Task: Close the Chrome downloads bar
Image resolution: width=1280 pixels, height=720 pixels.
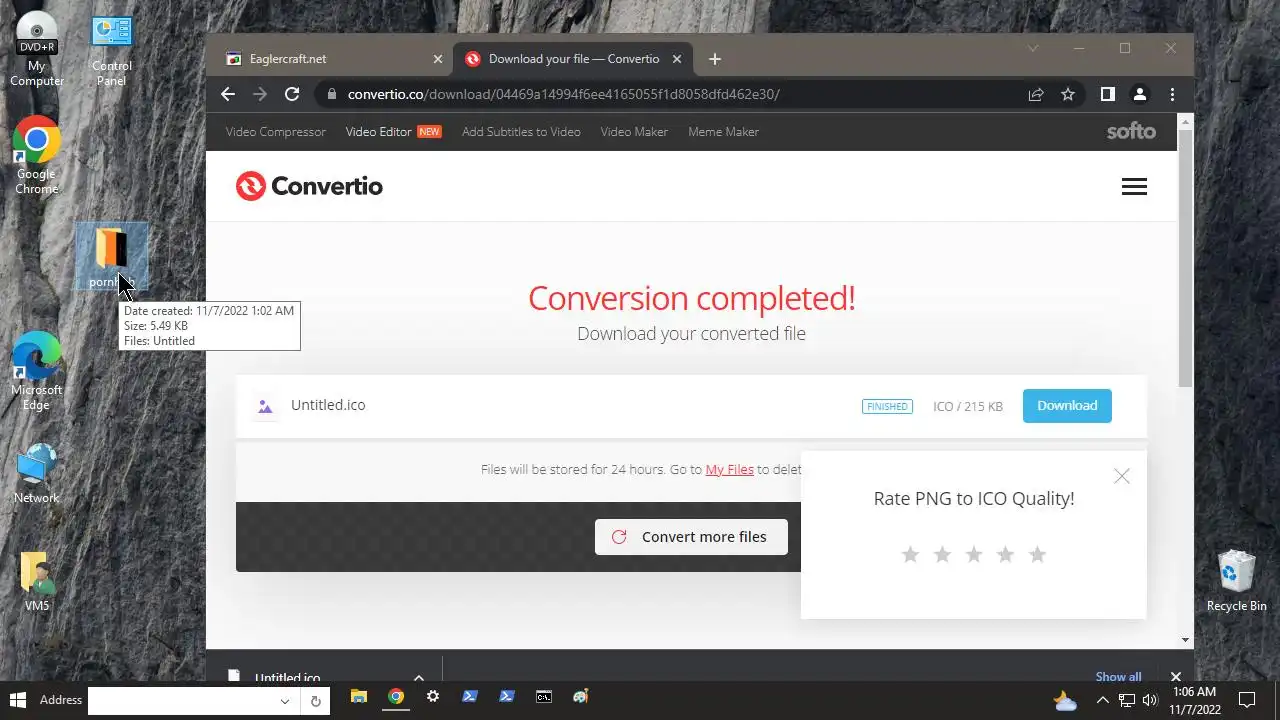Action: 1176,677
